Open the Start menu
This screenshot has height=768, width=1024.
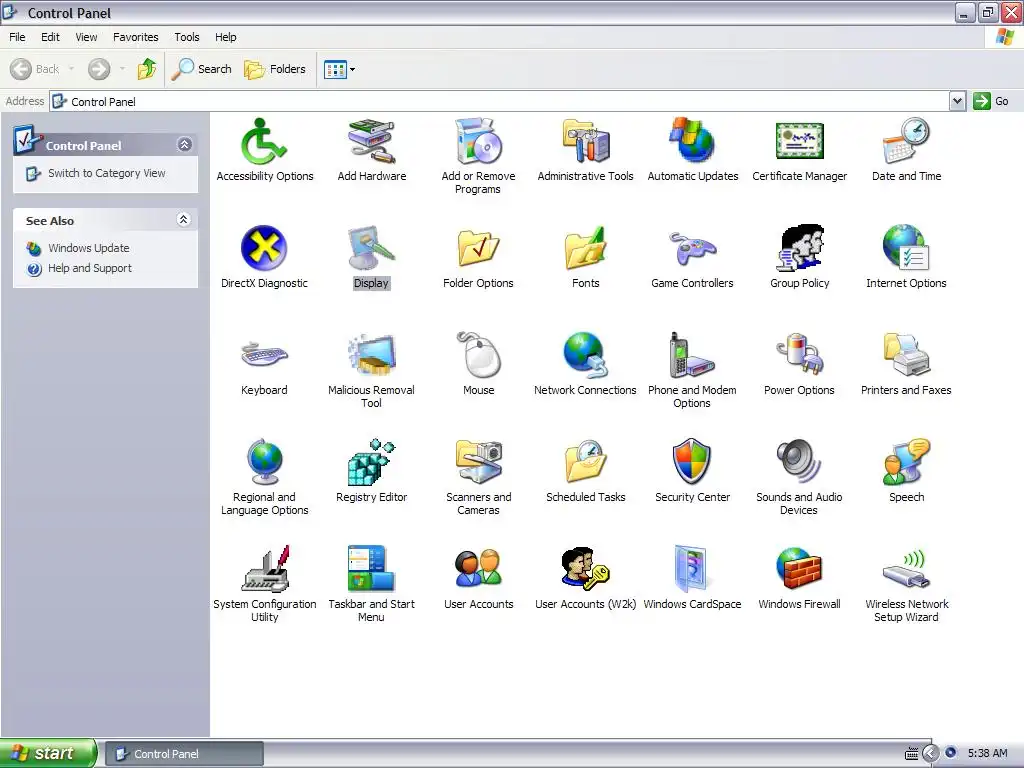[x=48, y=753]
